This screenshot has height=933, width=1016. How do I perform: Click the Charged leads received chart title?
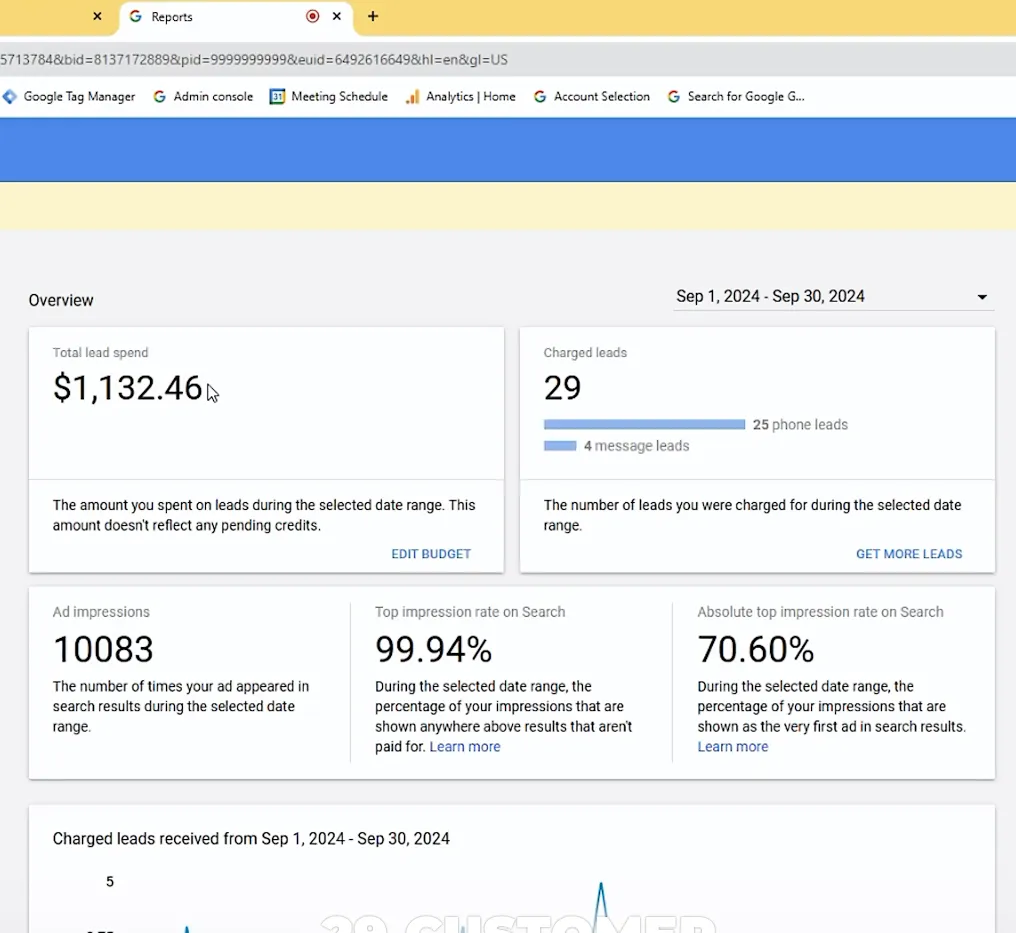[251, 838]
